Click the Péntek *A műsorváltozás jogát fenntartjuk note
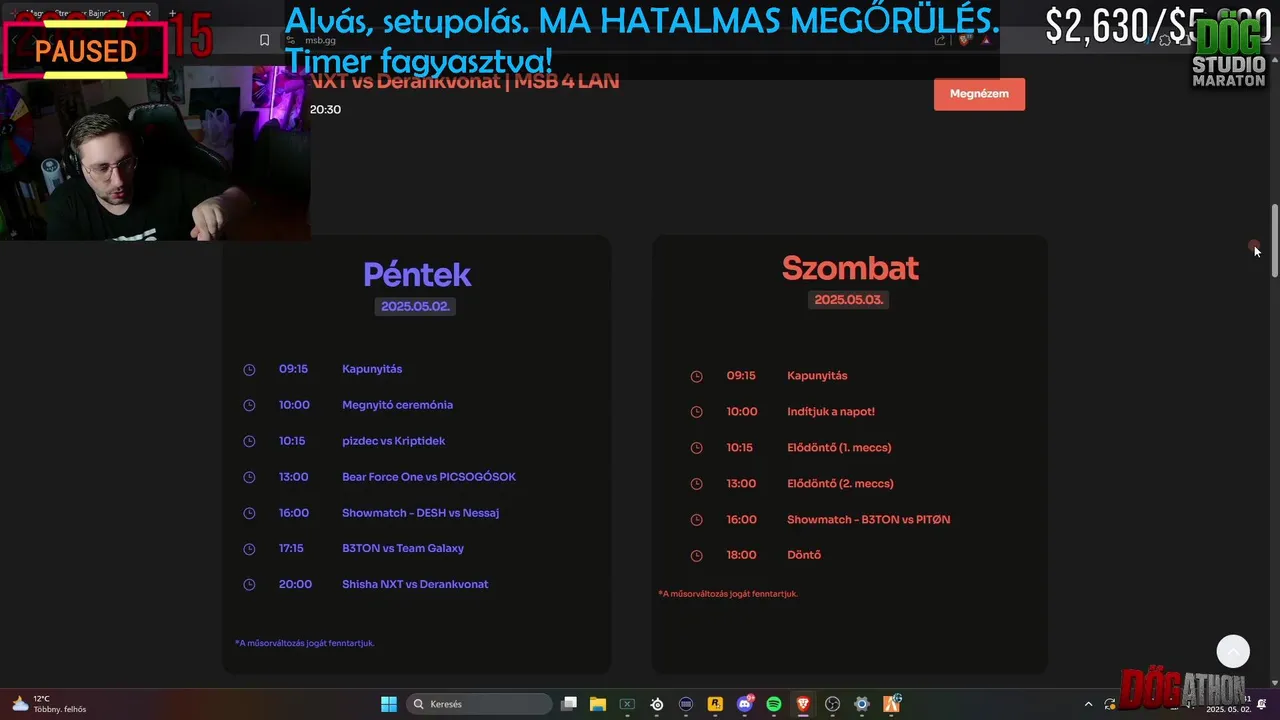This screenshot has height=720, width=1280. click(x=304, y=643)
